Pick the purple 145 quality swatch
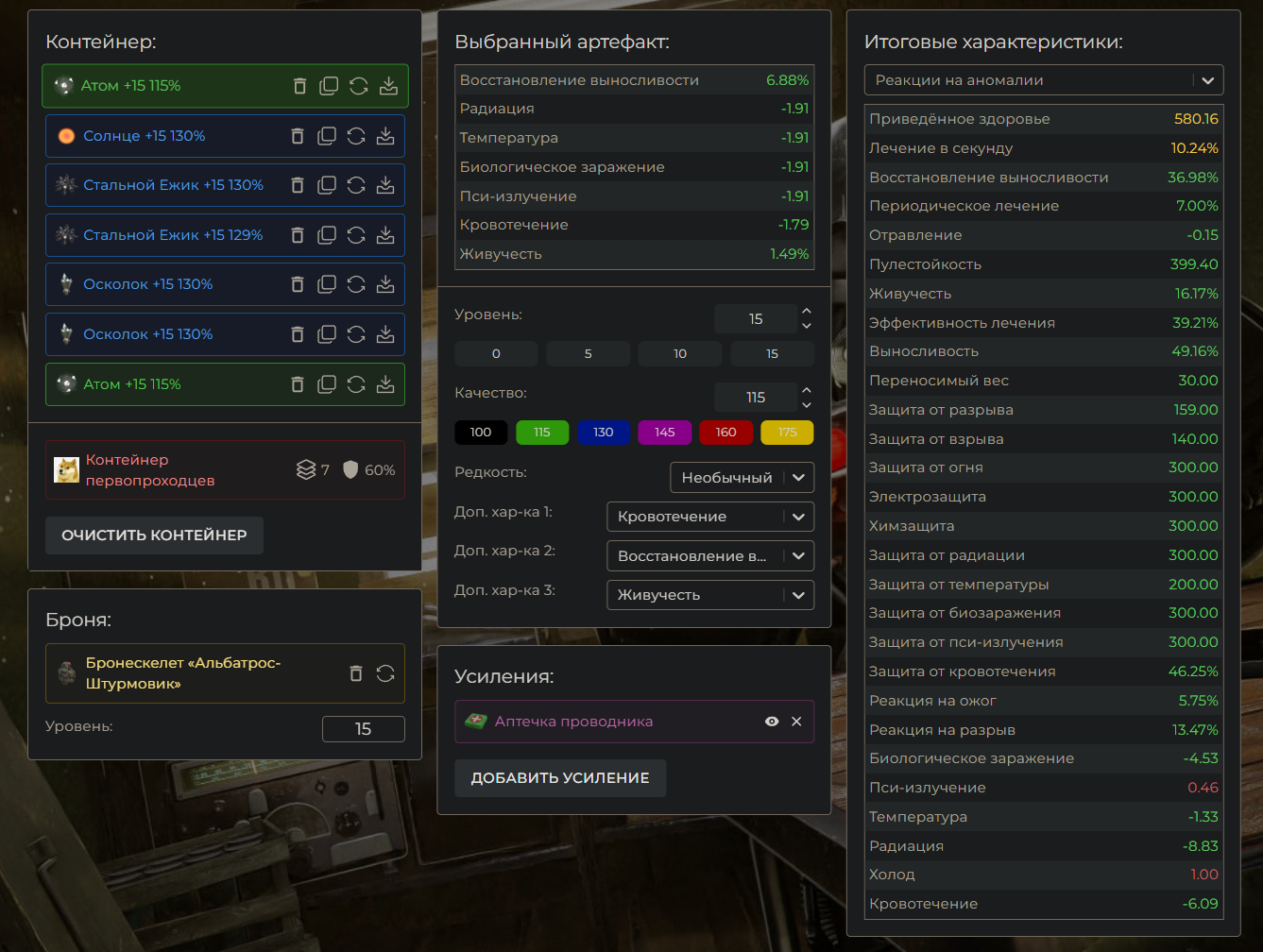 665,433
